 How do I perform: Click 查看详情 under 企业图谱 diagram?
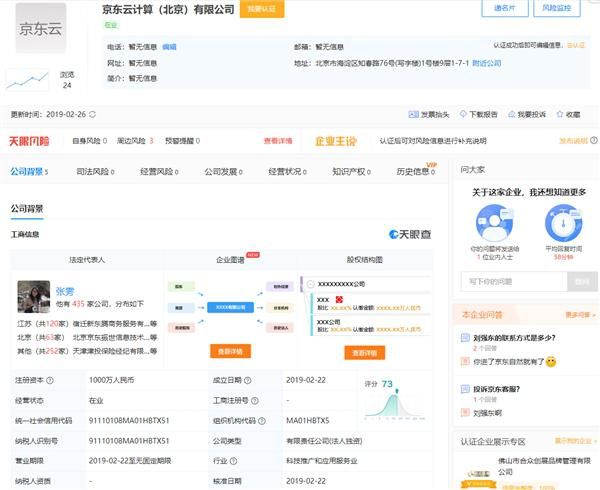click(230, 351)
